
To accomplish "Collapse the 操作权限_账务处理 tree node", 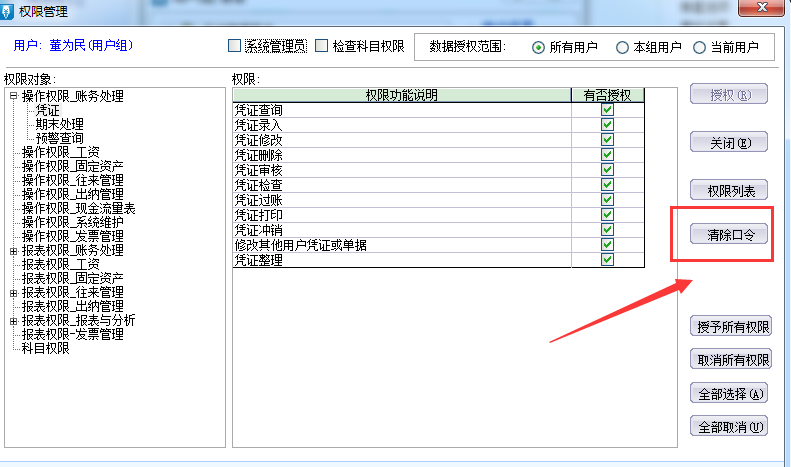I will point(13,97).
